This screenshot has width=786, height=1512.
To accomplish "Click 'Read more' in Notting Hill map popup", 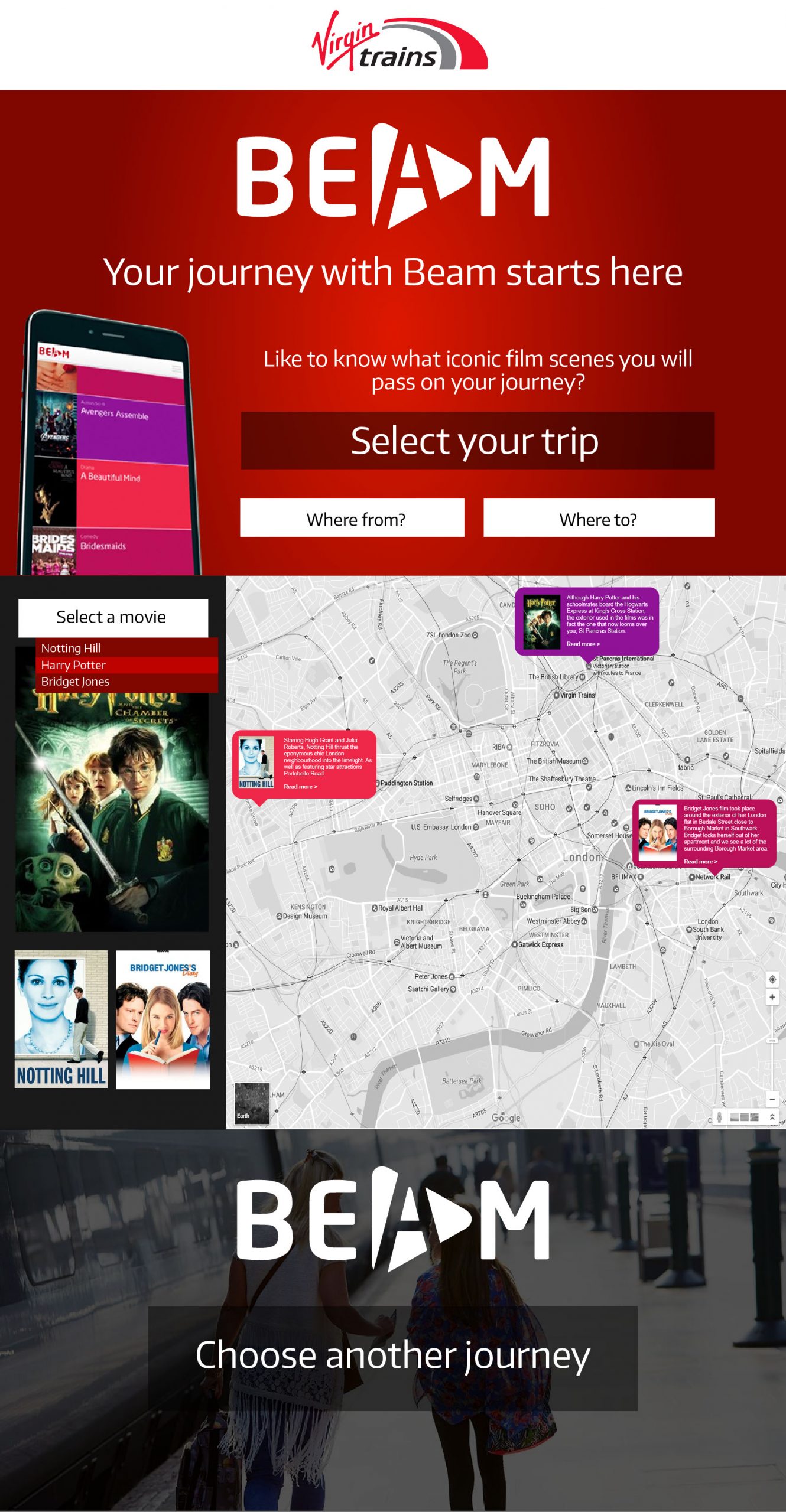I will click(300, 787).
